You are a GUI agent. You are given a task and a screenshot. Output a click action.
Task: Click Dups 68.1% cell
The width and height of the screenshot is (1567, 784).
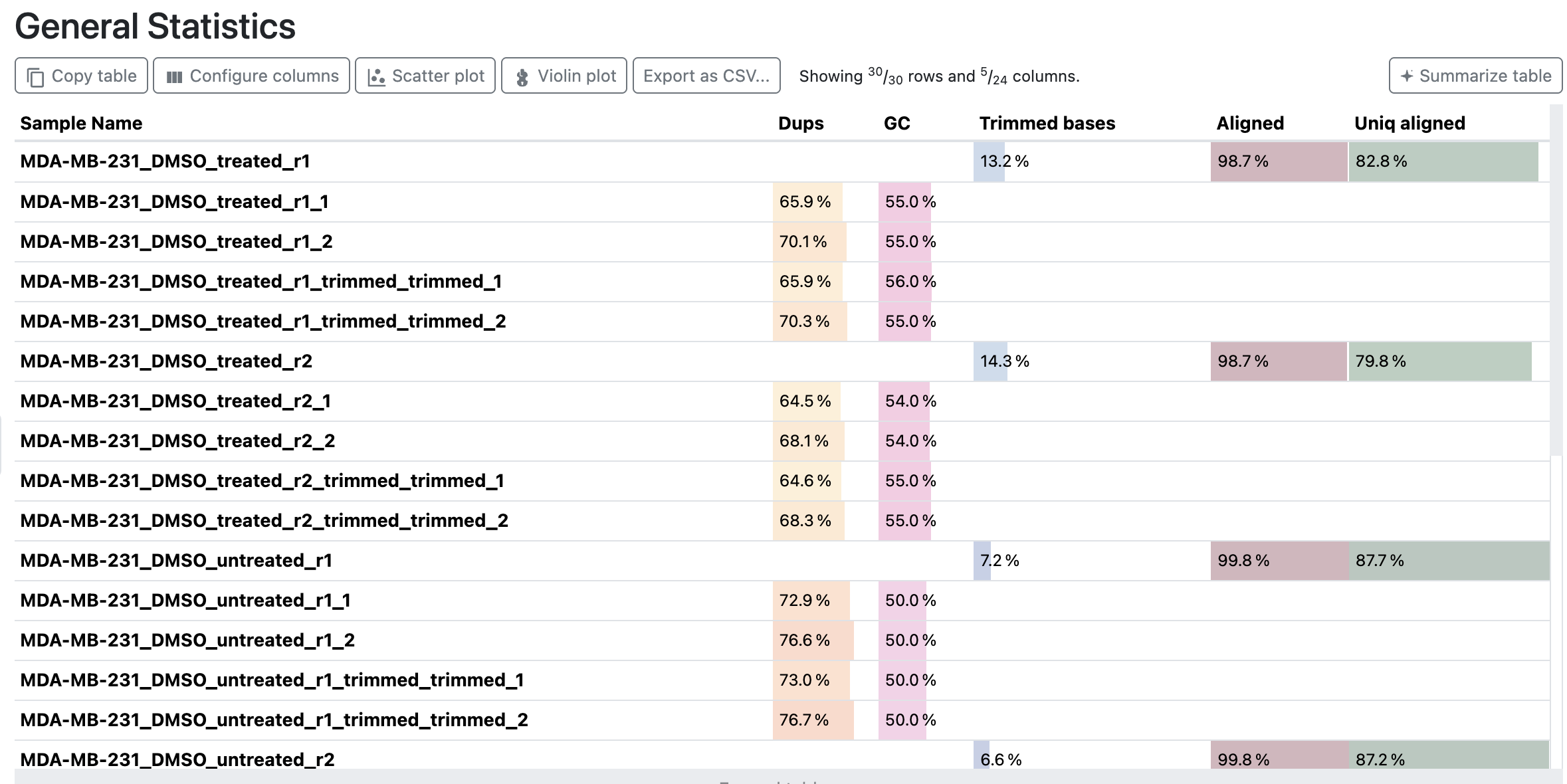824,441
